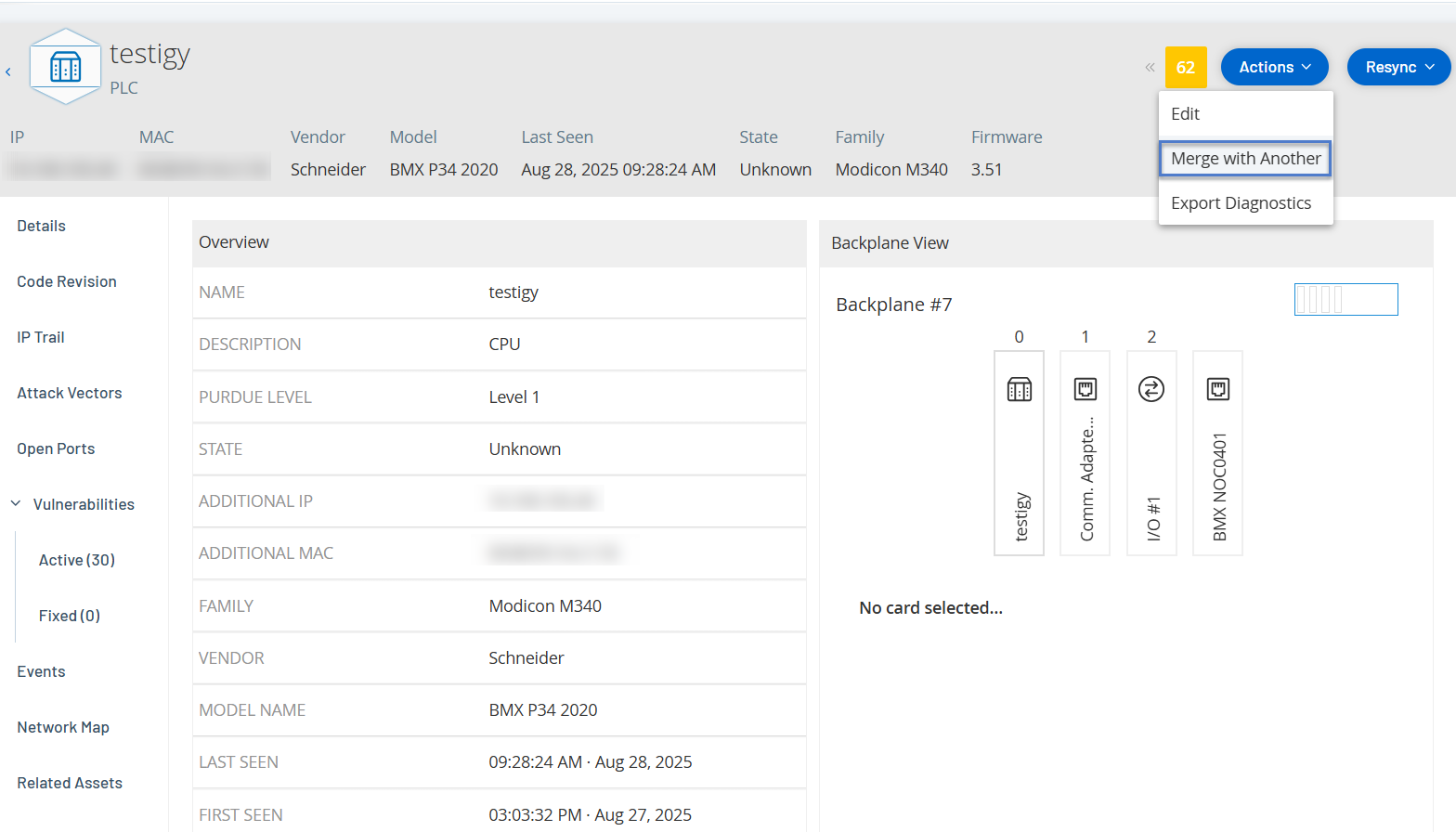1456x832 pixels.
Task: View Related Assets in the sidebar
Action: (70, 783)
